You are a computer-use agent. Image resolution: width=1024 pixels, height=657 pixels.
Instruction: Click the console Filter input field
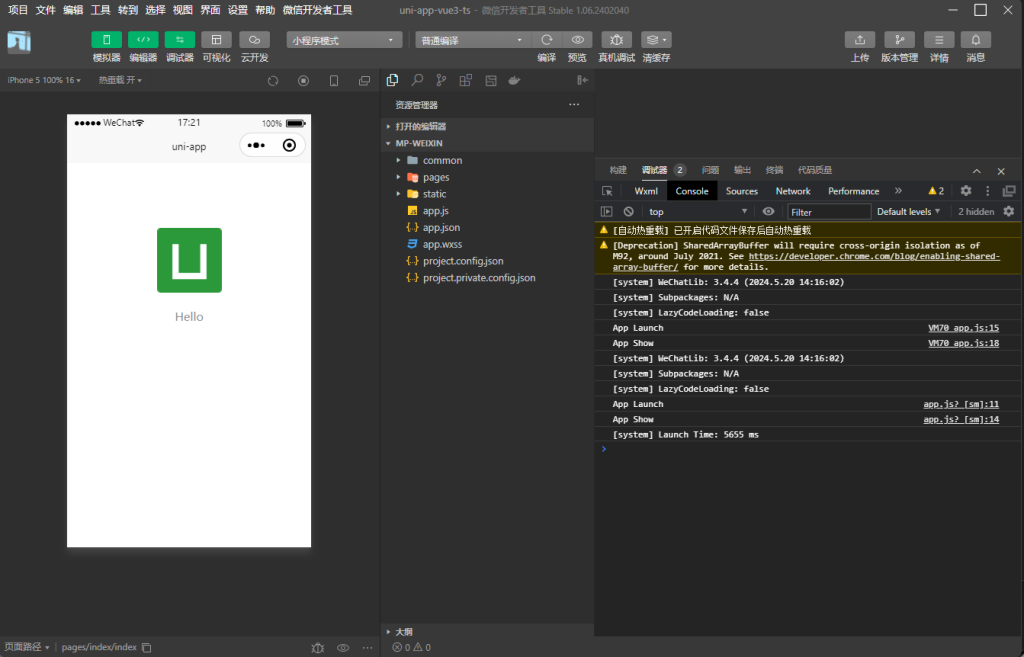pos(828,212)
